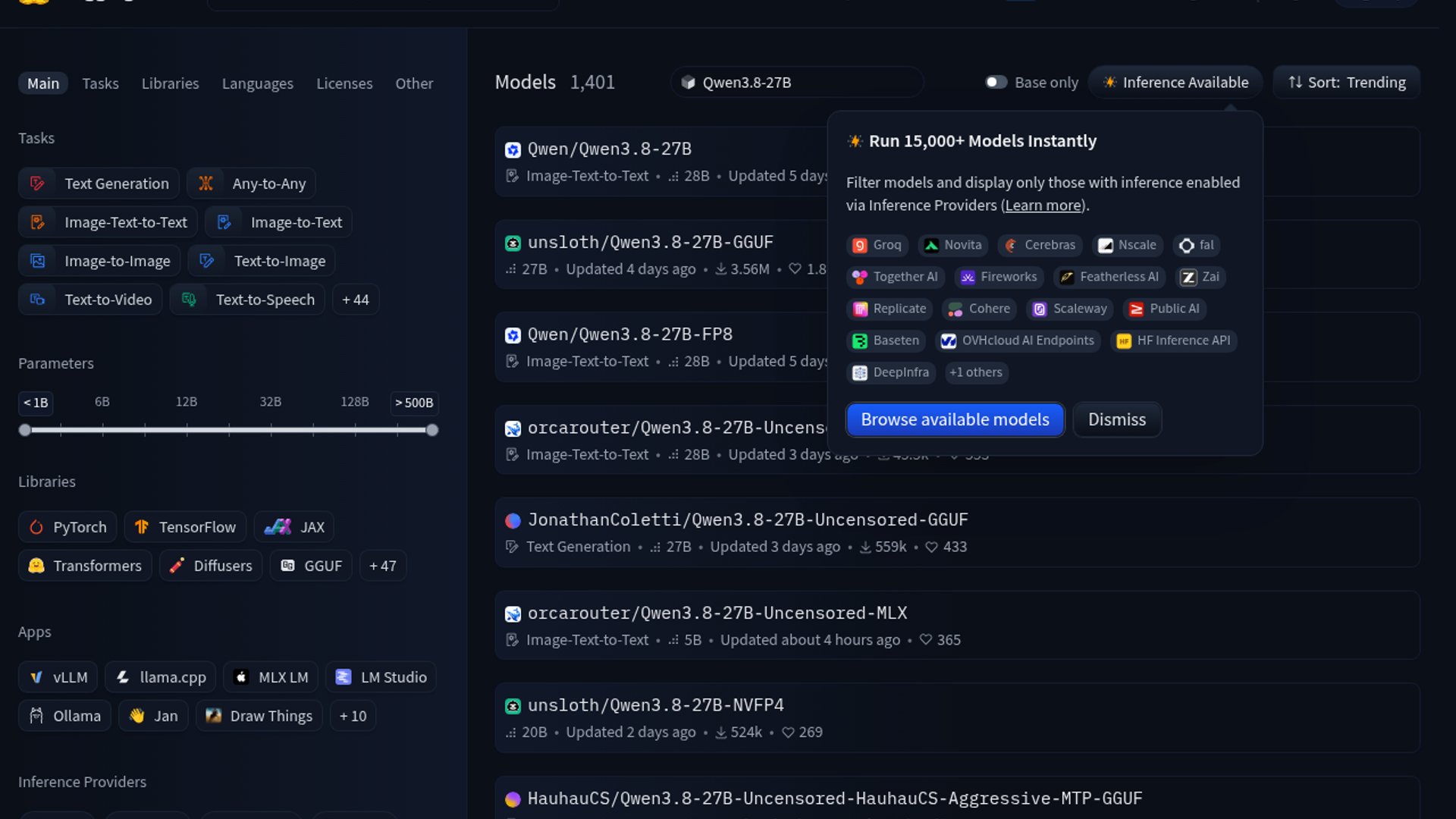Click the Together AI provider chip

[895, 277]
